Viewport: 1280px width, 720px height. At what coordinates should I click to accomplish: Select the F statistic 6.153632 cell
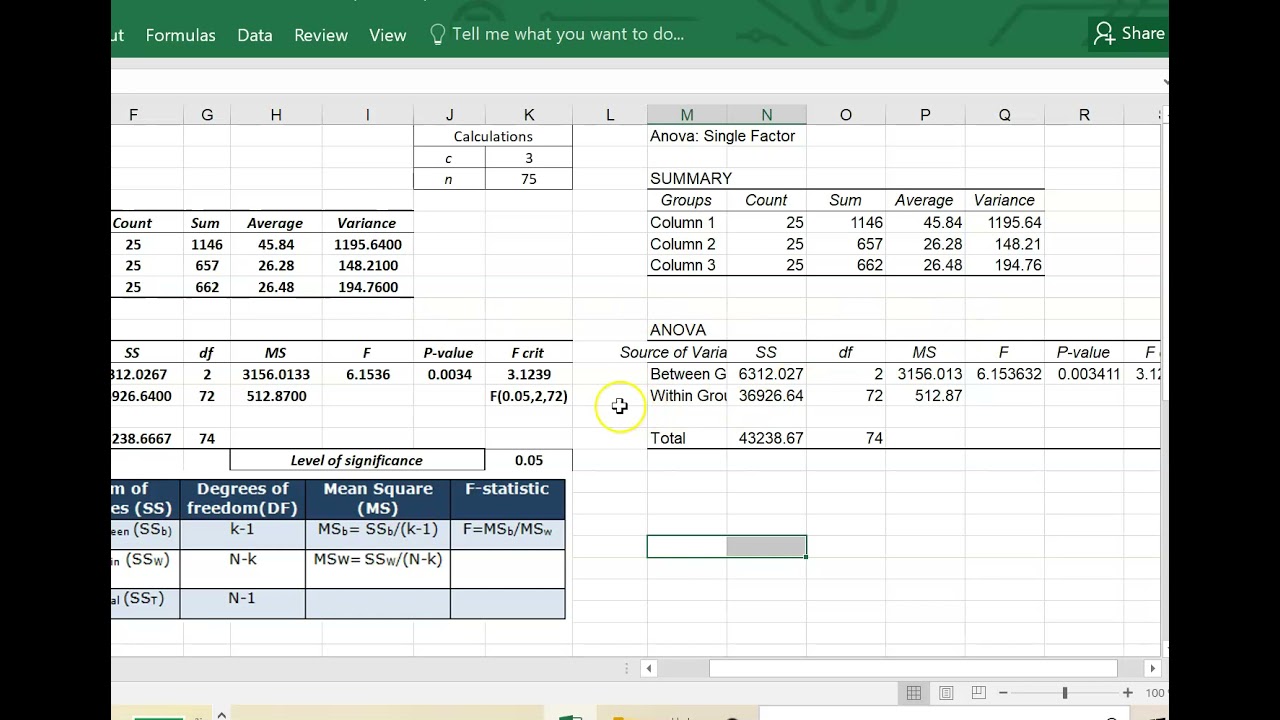tap(1005, 374)
